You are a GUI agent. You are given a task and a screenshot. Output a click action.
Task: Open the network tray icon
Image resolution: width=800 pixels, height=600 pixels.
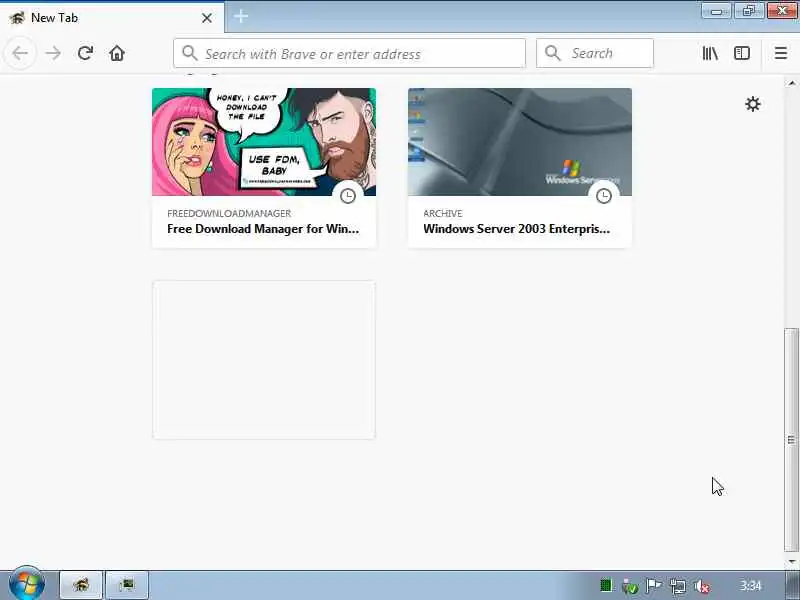(x=678, y=587)
